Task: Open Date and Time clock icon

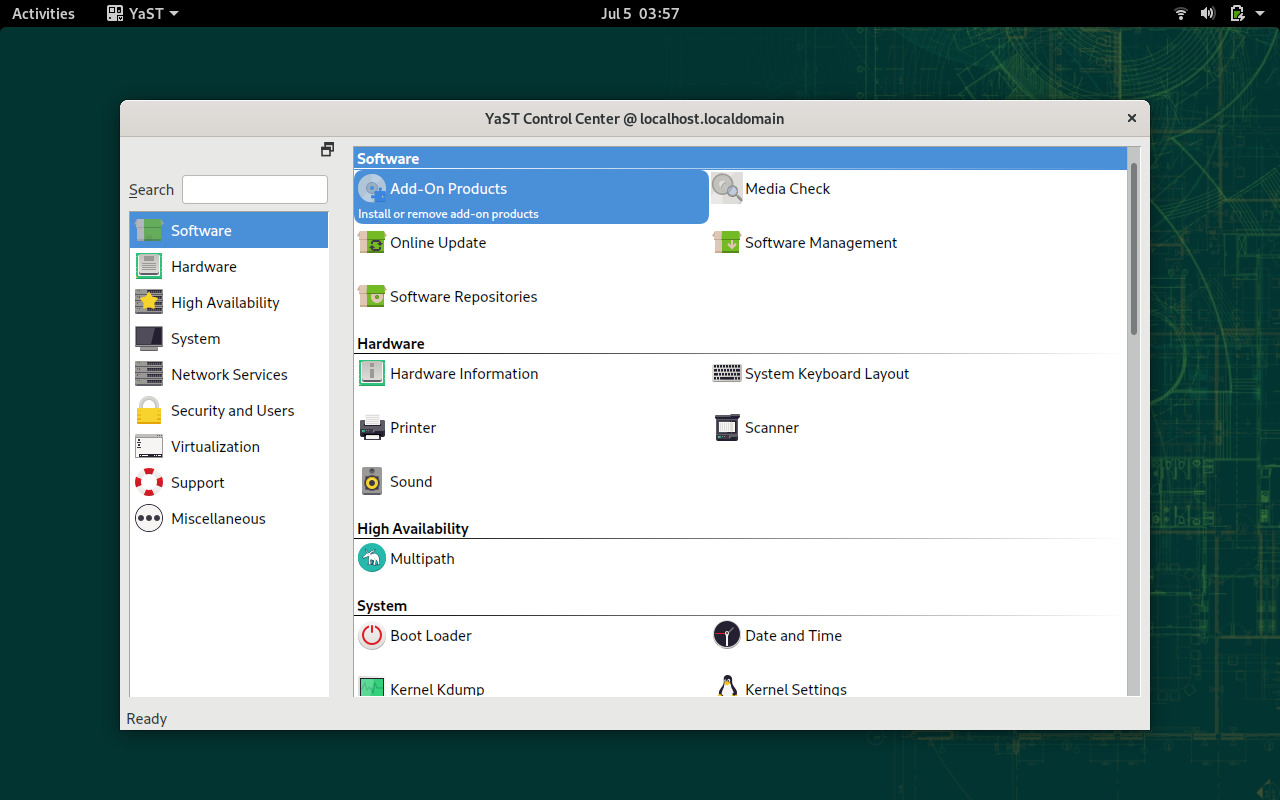Action: coord(727,636)
